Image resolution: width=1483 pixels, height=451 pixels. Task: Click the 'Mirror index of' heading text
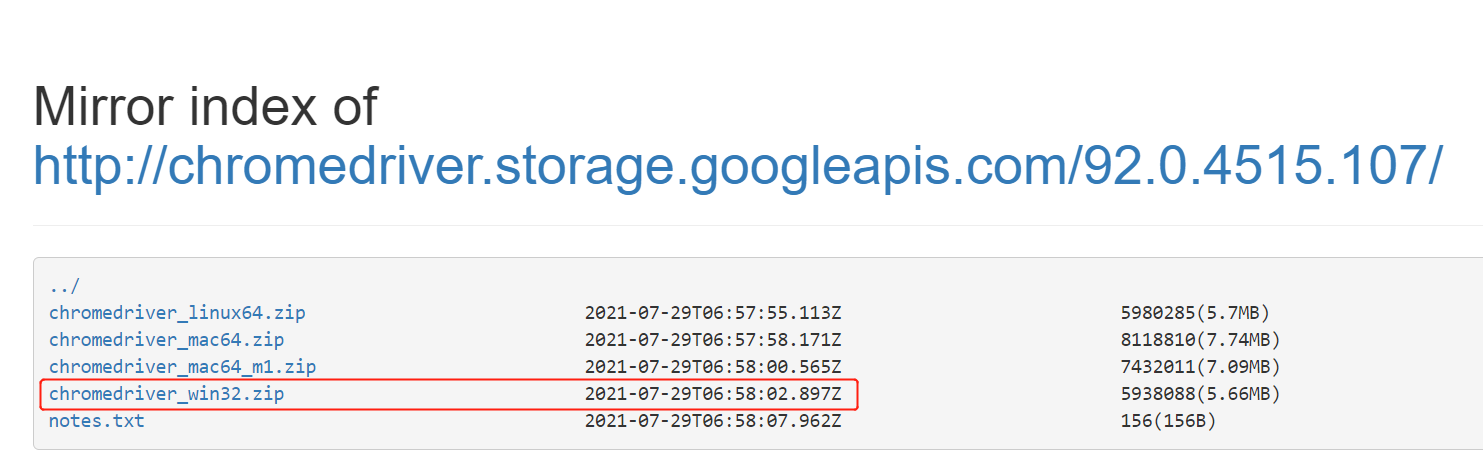click(205, 107)
